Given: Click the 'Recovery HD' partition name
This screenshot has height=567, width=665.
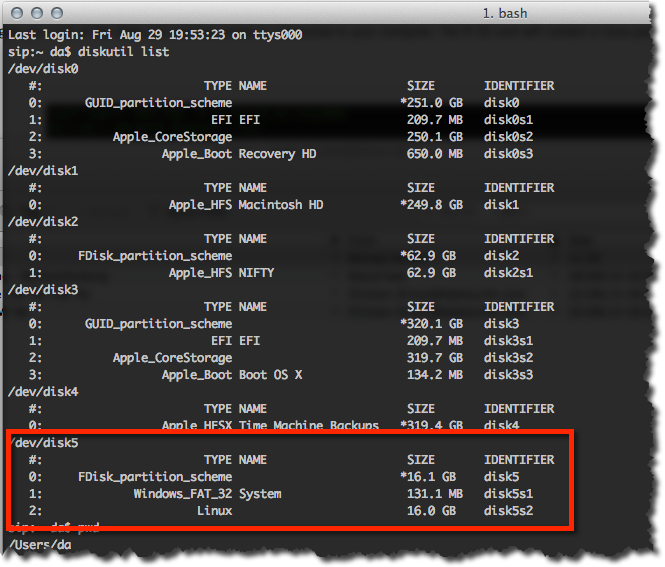Looking at the screenshot, I should [277, 154].
